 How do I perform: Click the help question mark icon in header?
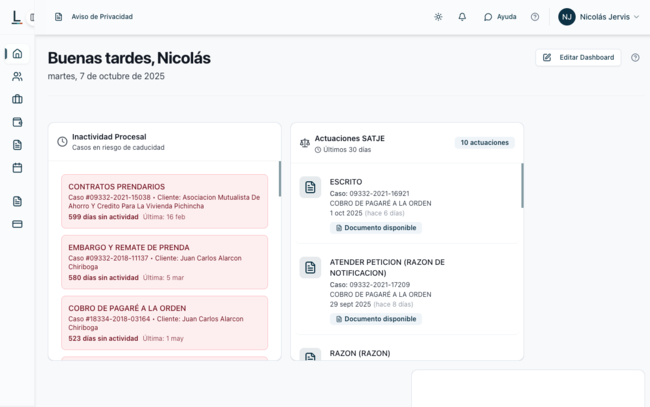pyautogui.click(x=535, y=17)
